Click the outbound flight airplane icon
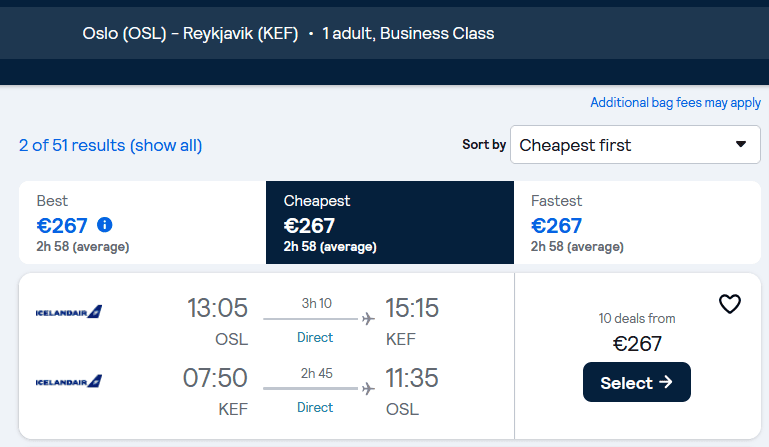Image resolution: width=769 pixels, height=447 pixels. point(368,319)
